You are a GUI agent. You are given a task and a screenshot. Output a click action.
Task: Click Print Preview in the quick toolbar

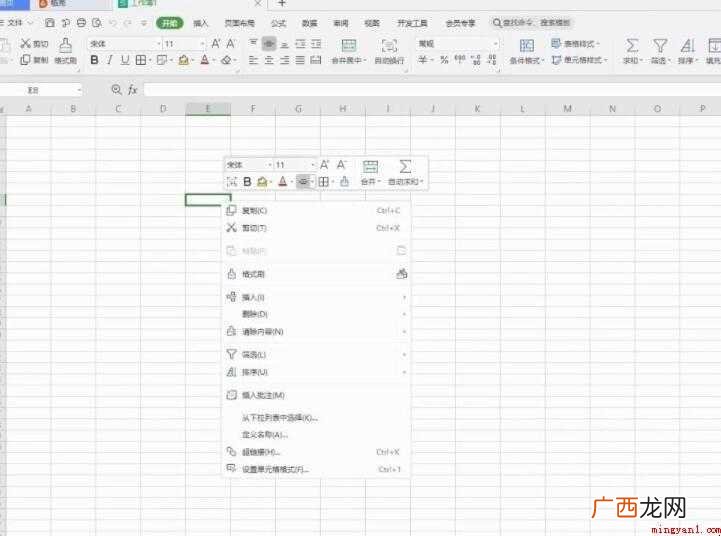[x=97, y=23]
